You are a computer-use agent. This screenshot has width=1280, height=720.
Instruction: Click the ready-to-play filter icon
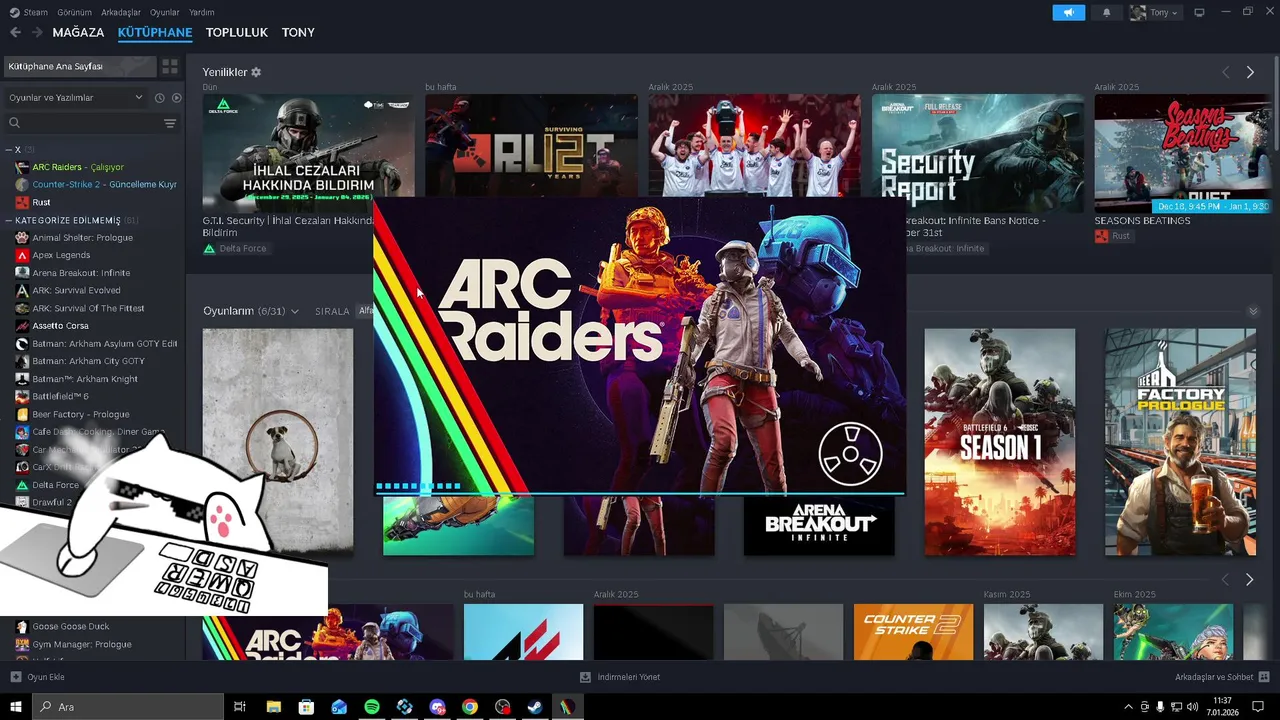[x=176, y=98]
